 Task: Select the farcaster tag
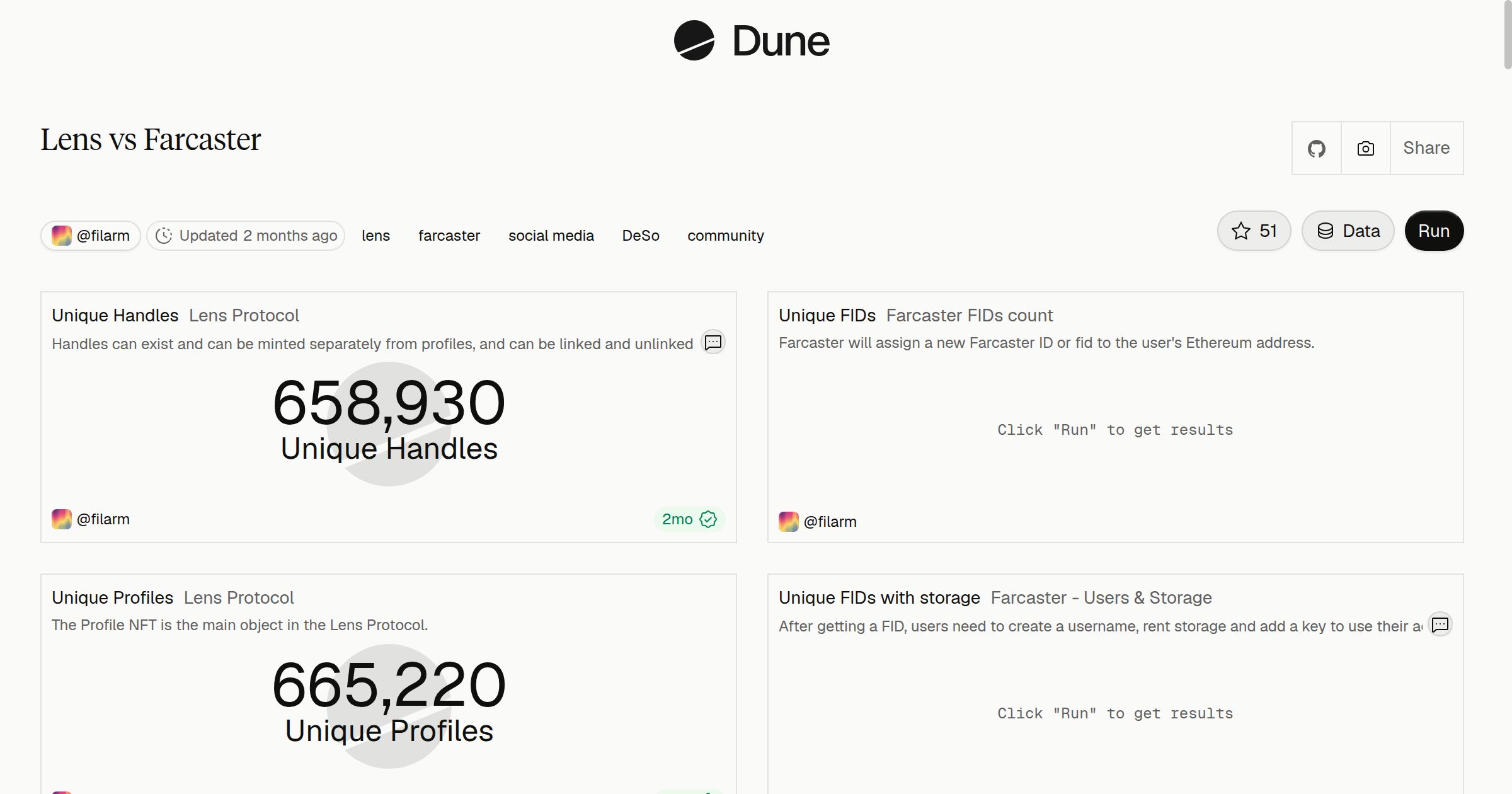pyautogui.click(x=449, y=236)
